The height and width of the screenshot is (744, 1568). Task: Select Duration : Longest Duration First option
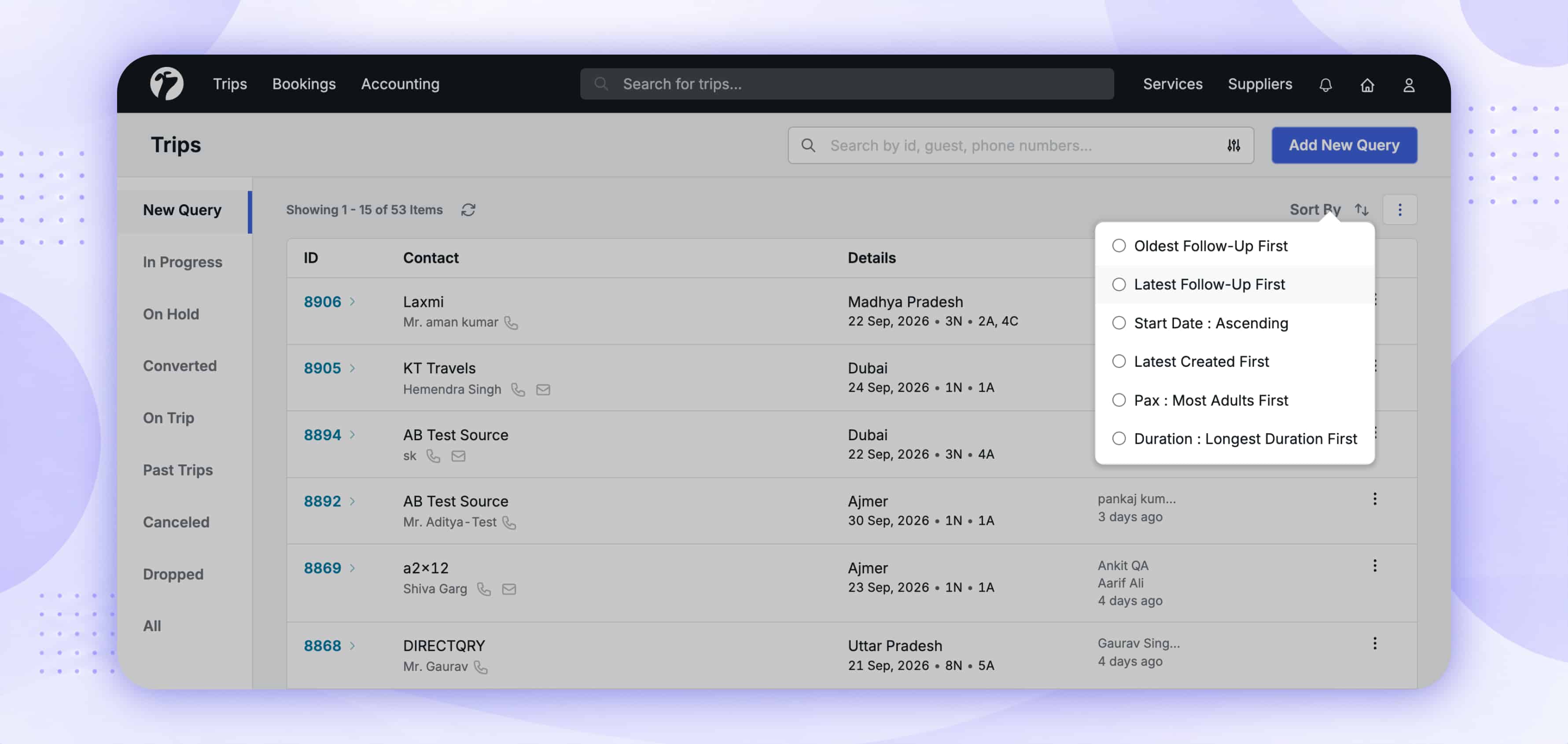tap(1234, 439)
